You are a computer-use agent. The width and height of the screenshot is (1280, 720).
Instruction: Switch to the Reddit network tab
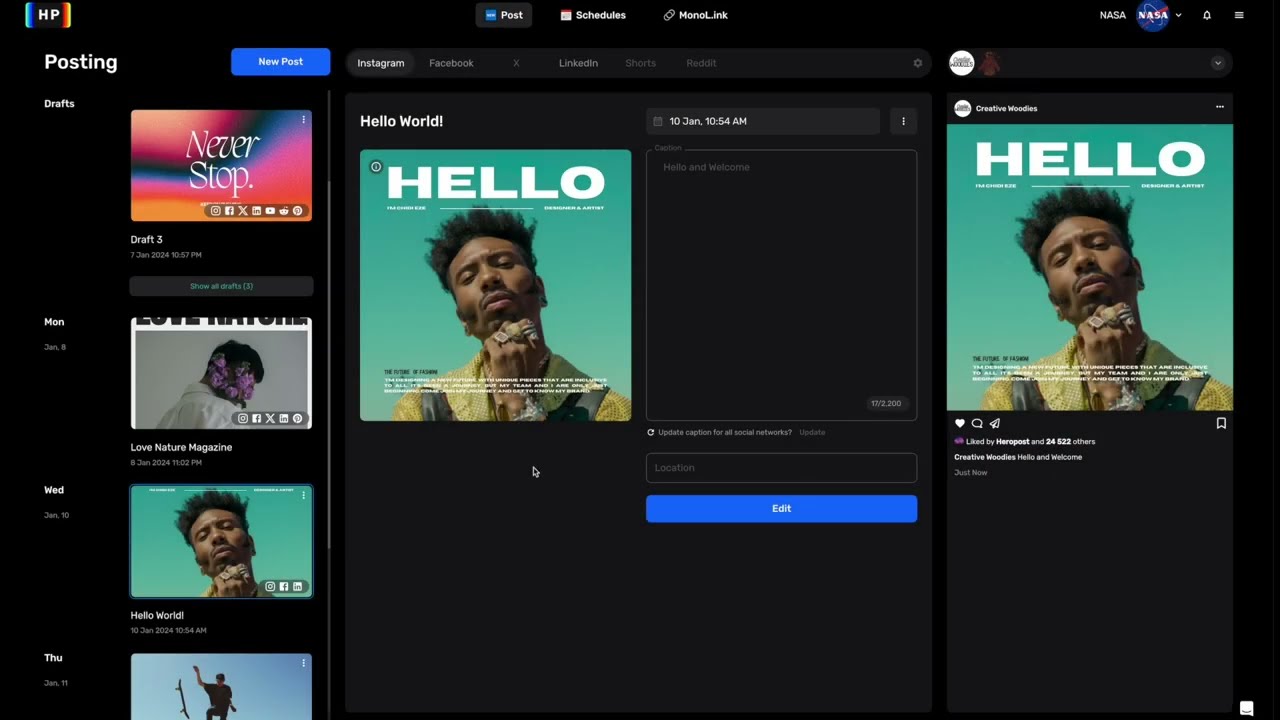point(701,63)
